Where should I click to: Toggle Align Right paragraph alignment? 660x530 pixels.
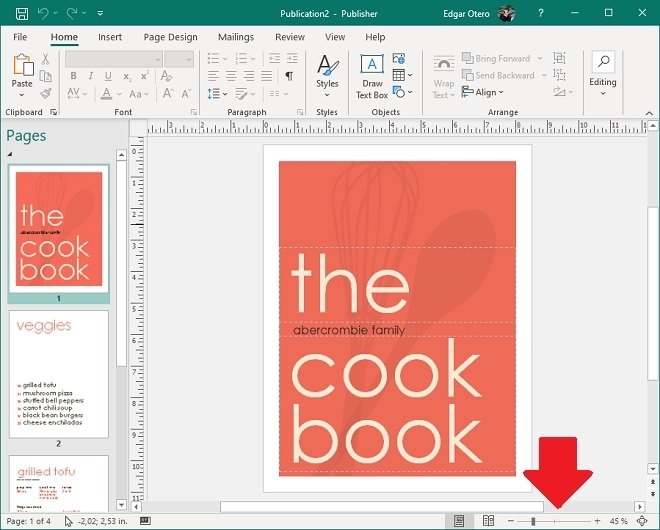(x=249, y=76)
